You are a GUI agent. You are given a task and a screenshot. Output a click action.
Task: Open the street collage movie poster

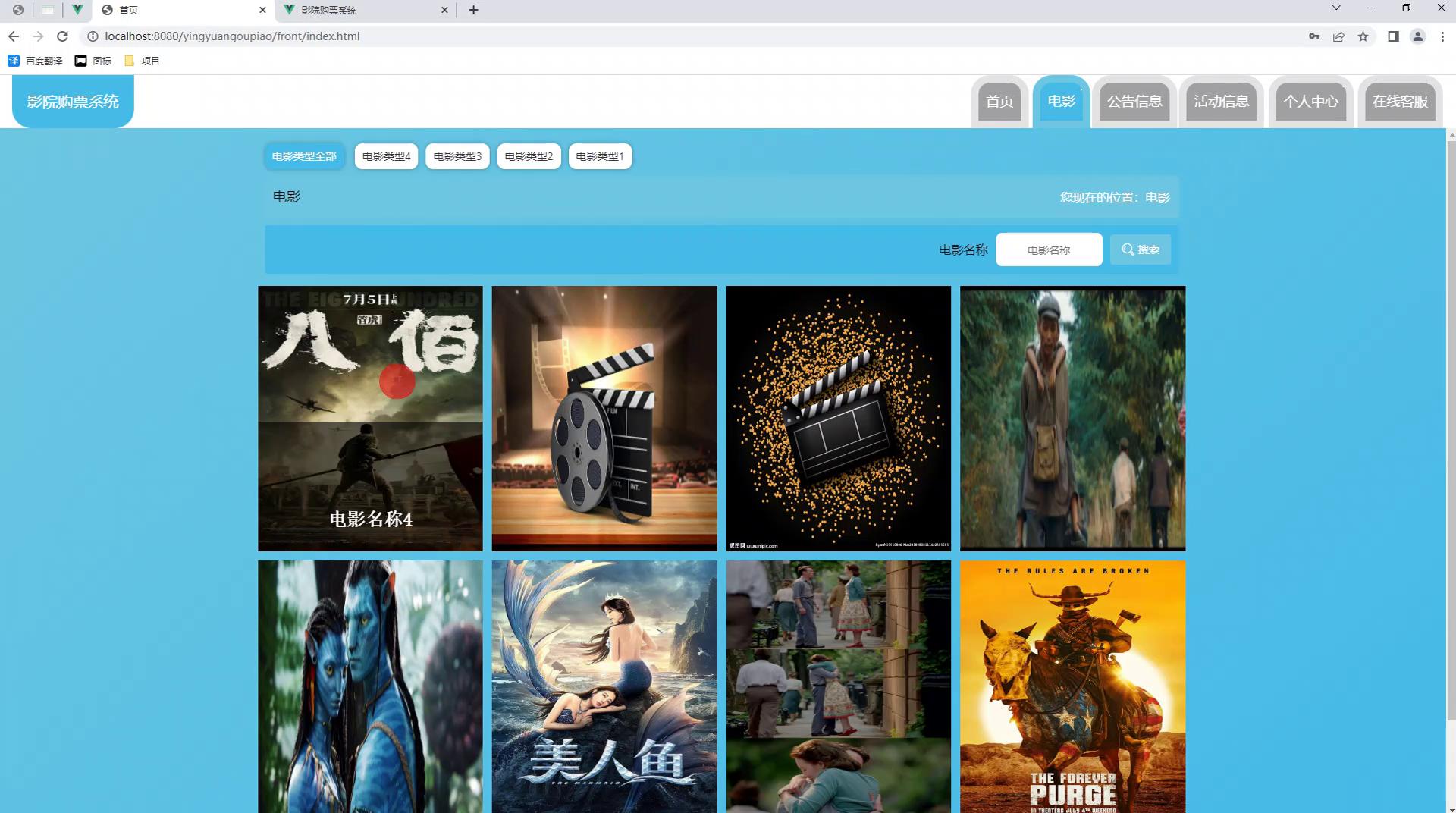838,686
